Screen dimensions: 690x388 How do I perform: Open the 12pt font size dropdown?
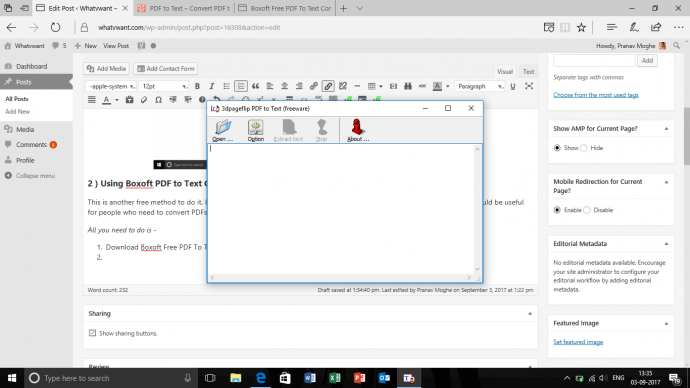tap(164, 86)
